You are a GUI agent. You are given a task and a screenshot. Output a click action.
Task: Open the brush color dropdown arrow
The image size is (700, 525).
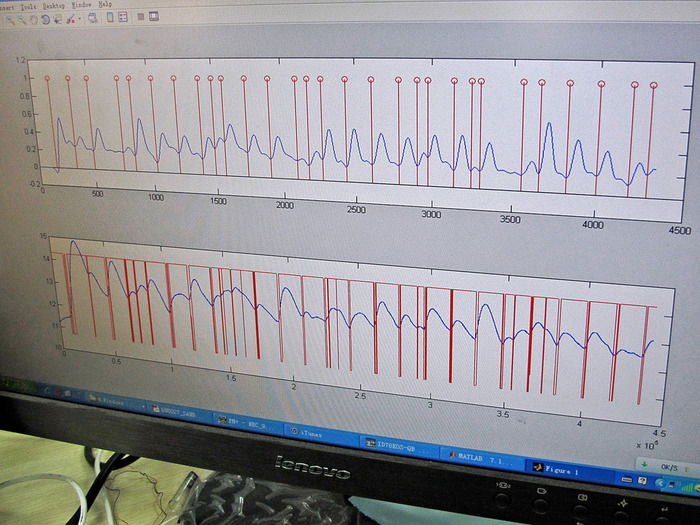tap(79, 19)
